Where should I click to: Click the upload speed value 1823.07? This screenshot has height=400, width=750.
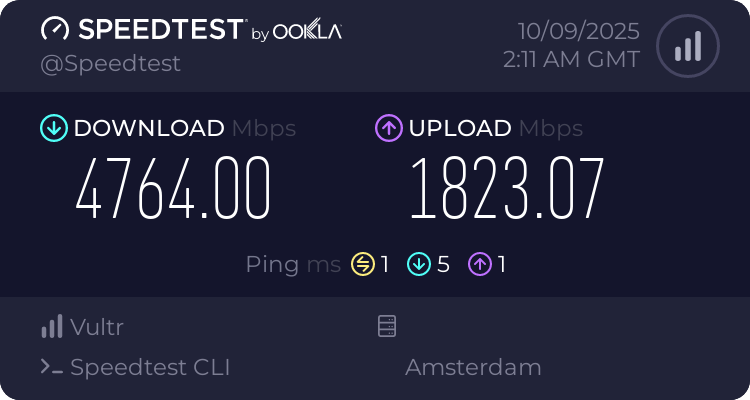click(x=507, y=189)
